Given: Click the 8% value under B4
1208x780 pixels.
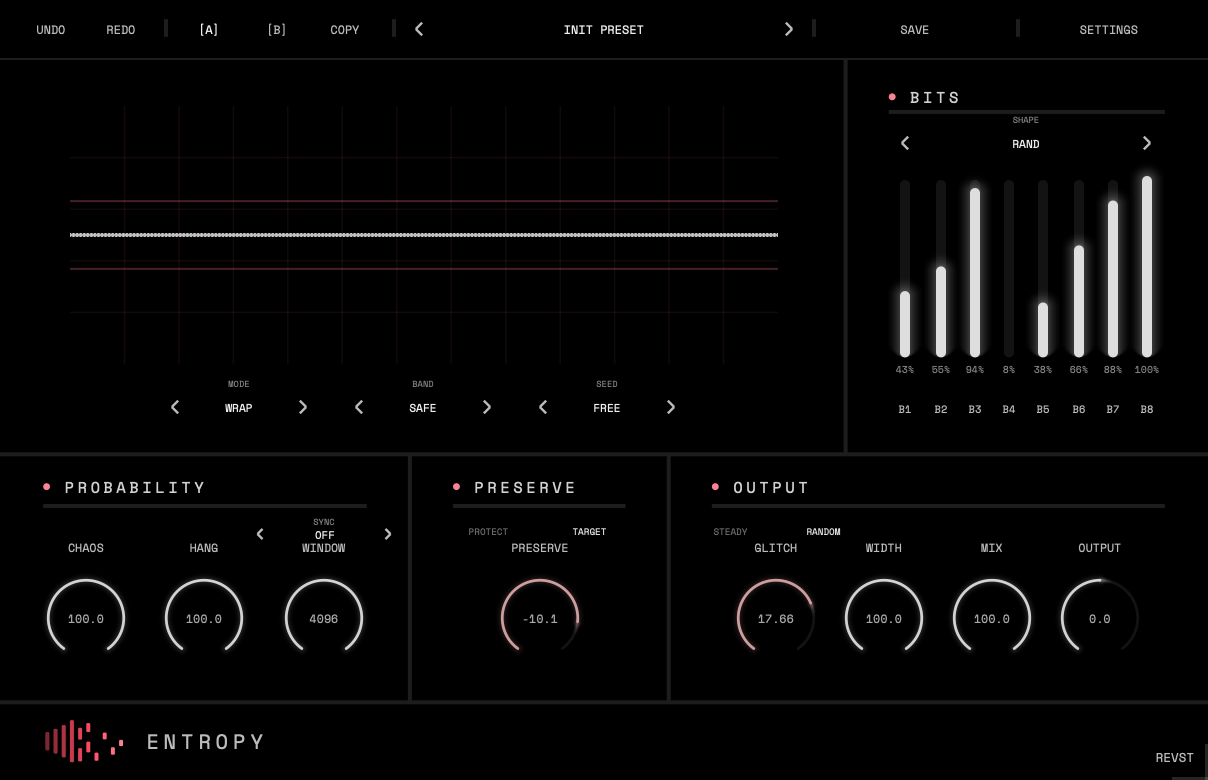Looking at the screenshot, I should tap(1009, 370).
